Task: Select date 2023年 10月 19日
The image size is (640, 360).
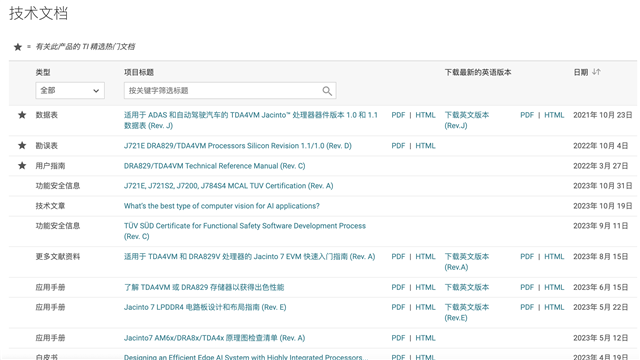Action: [x=602, y=206]
